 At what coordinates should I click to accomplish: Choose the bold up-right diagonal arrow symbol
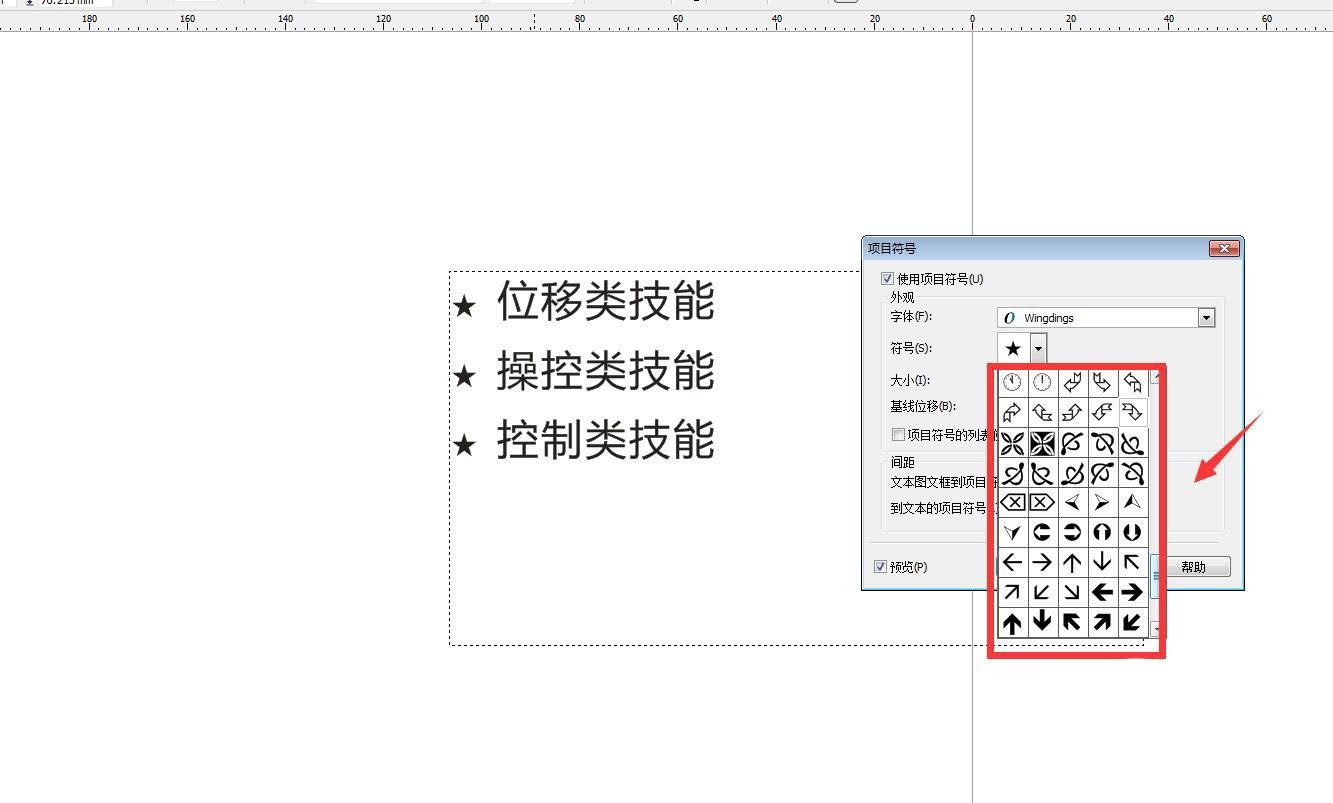[x=1102, y=622]
